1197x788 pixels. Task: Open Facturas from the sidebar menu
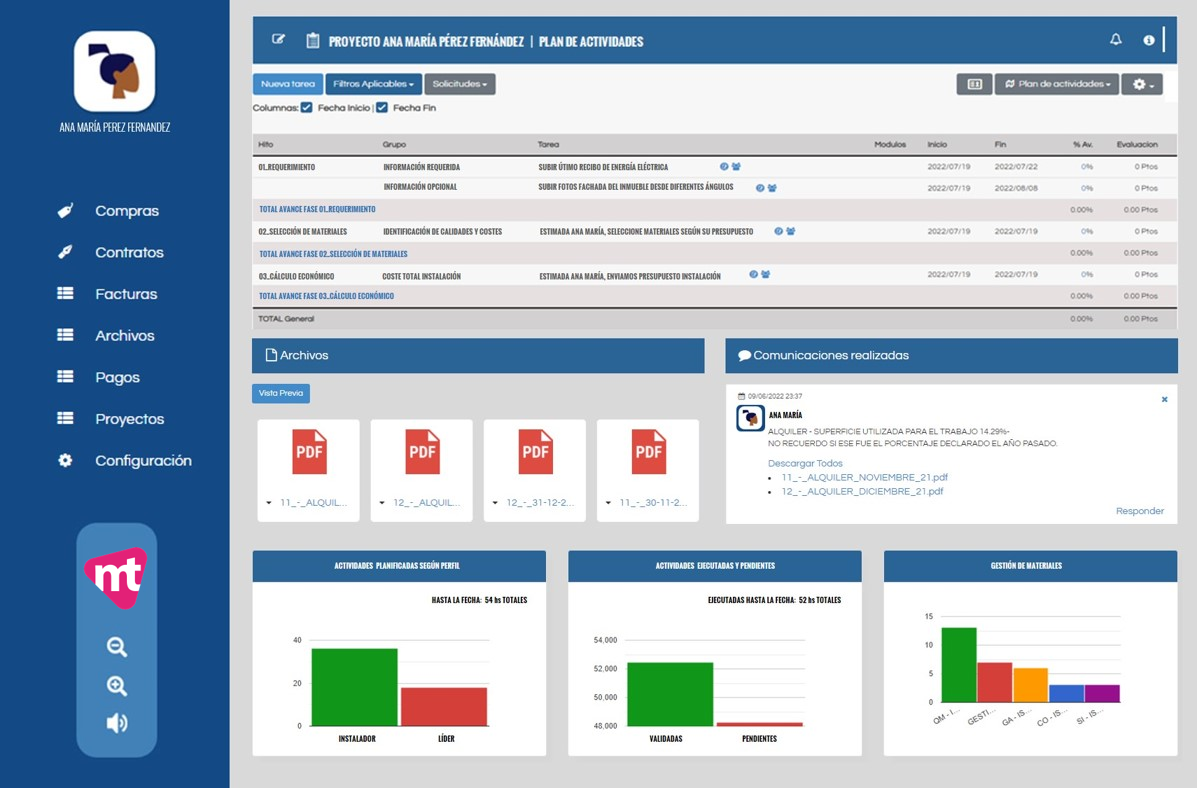pyautogui.click(x=125, y=294)
